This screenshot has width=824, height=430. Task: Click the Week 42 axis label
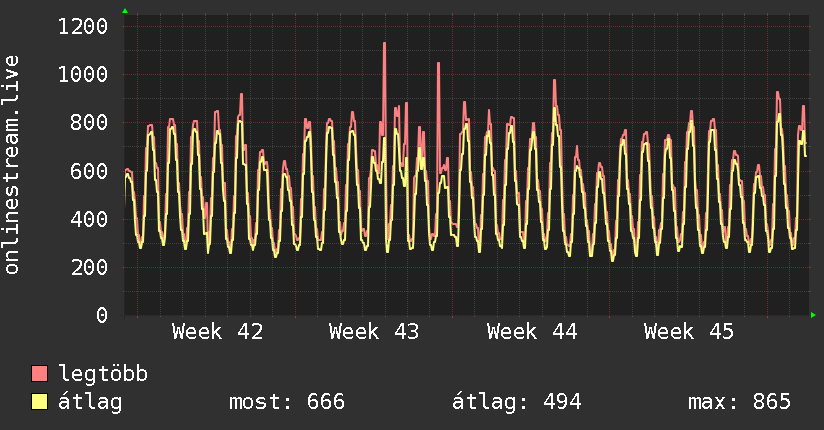tap(218, 332)
